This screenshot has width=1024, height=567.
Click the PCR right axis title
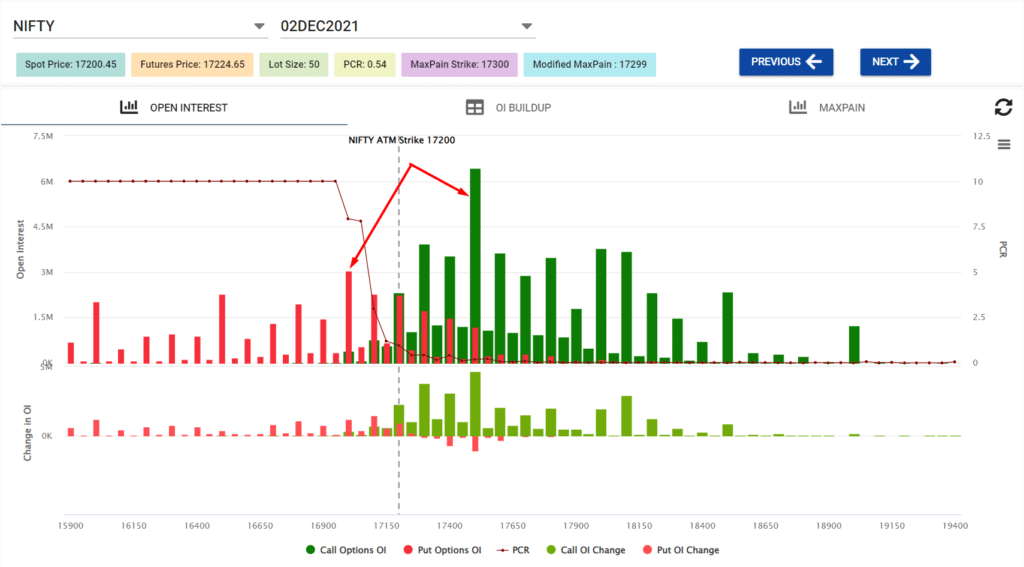(x=1003, y=249)
